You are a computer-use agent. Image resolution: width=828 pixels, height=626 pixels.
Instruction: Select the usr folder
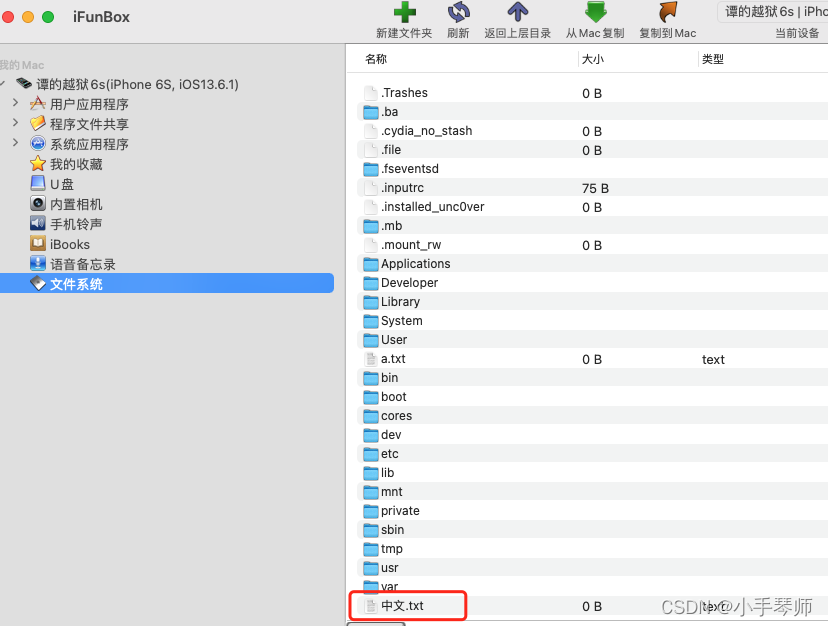(x=389, y=568)
